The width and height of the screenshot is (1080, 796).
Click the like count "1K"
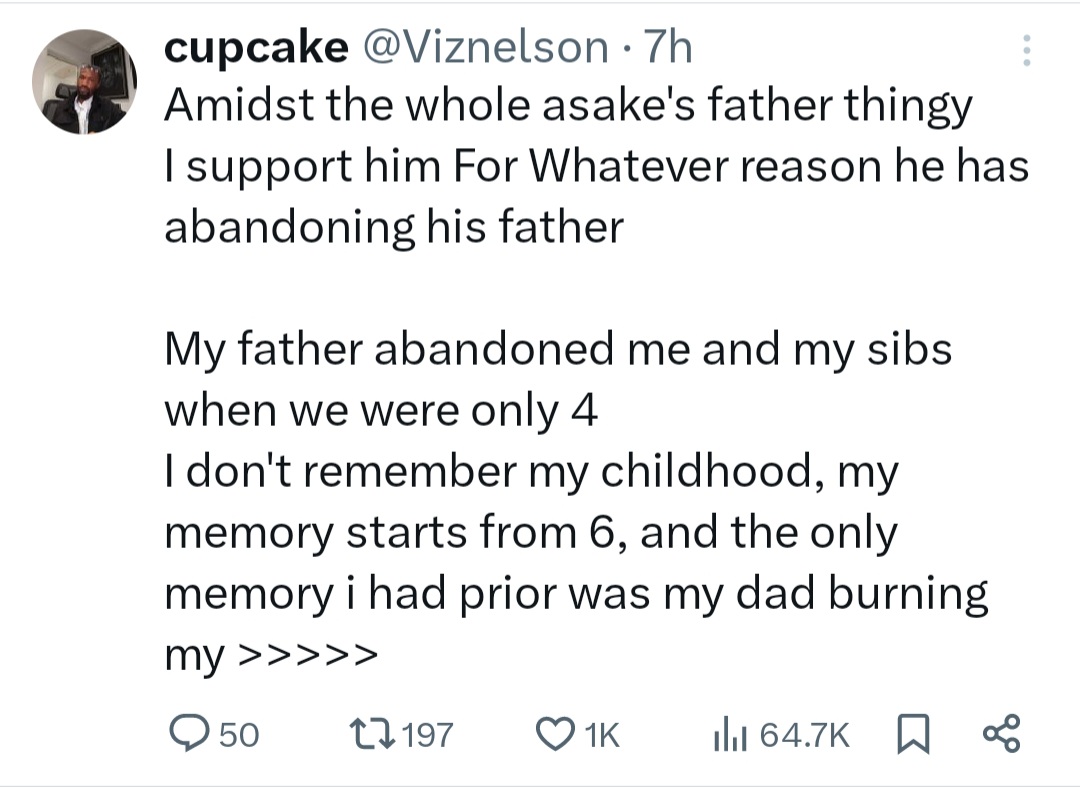(x=601, y=737)
